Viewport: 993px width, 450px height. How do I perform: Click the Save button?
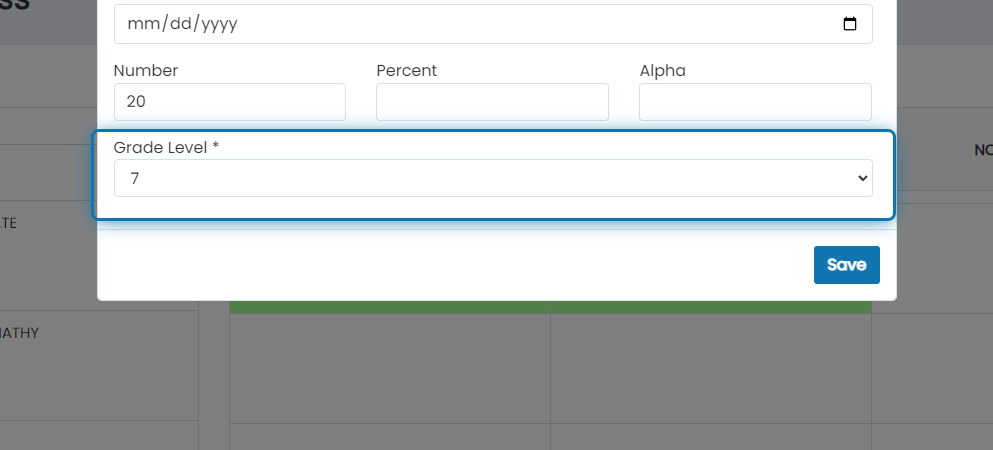(847, 265)
